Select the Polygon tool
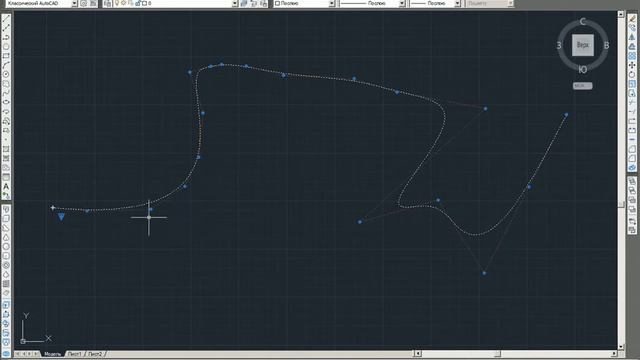Image resolution: width=640 pixels, height=360 pixels. click(6, 47)
